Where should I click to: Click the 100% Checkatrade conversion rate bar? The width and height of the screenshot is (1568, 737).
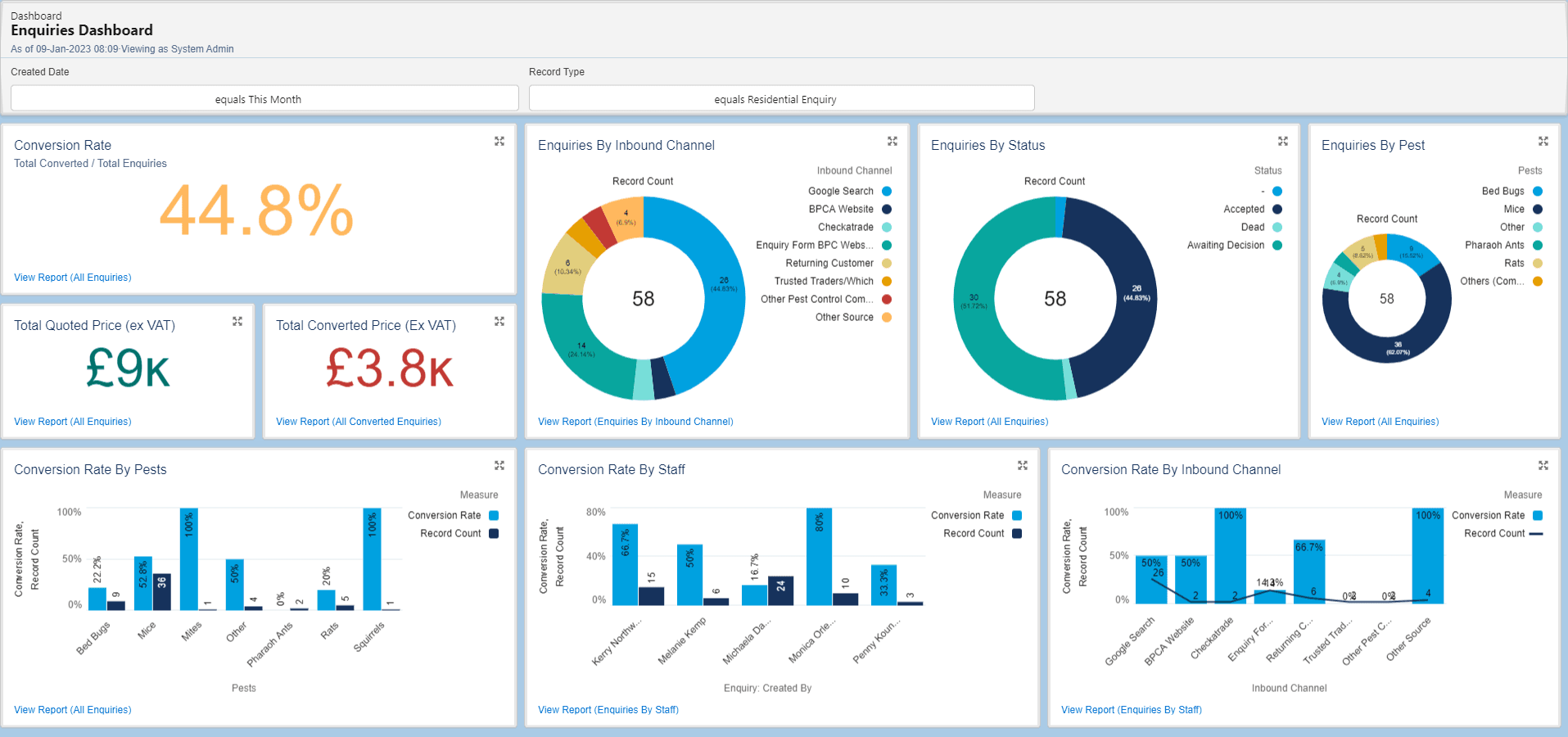(x=1231, y=556)
